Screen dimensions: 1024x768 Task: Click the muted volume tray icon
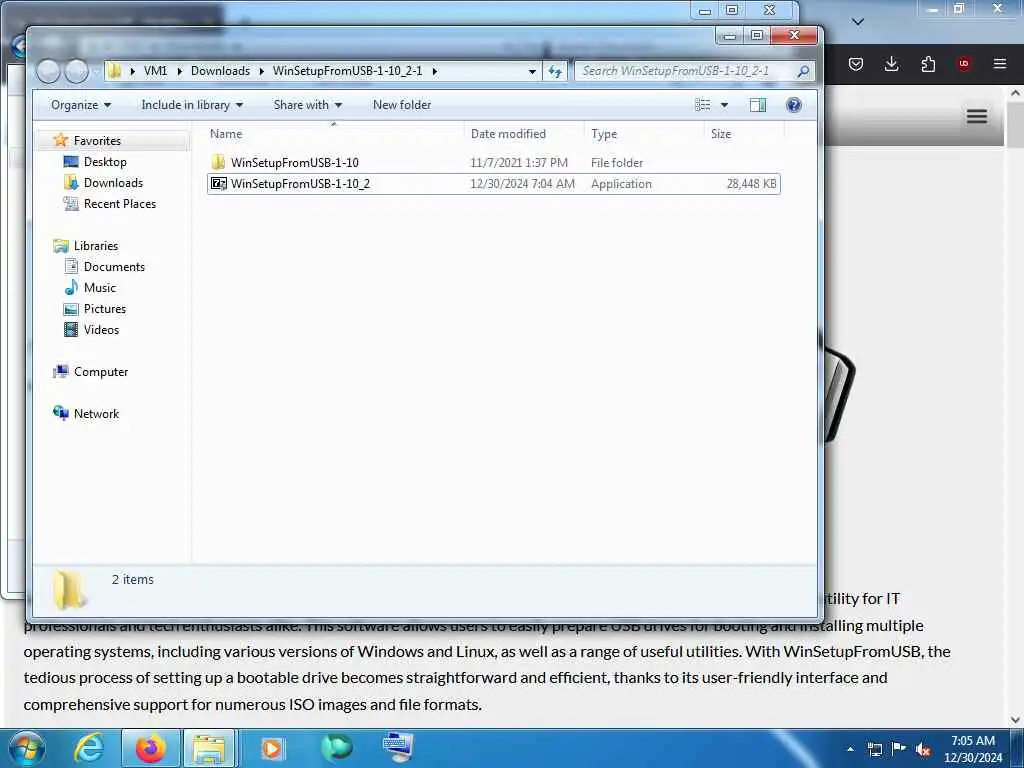pyautogui.click(x=923, y=750)
